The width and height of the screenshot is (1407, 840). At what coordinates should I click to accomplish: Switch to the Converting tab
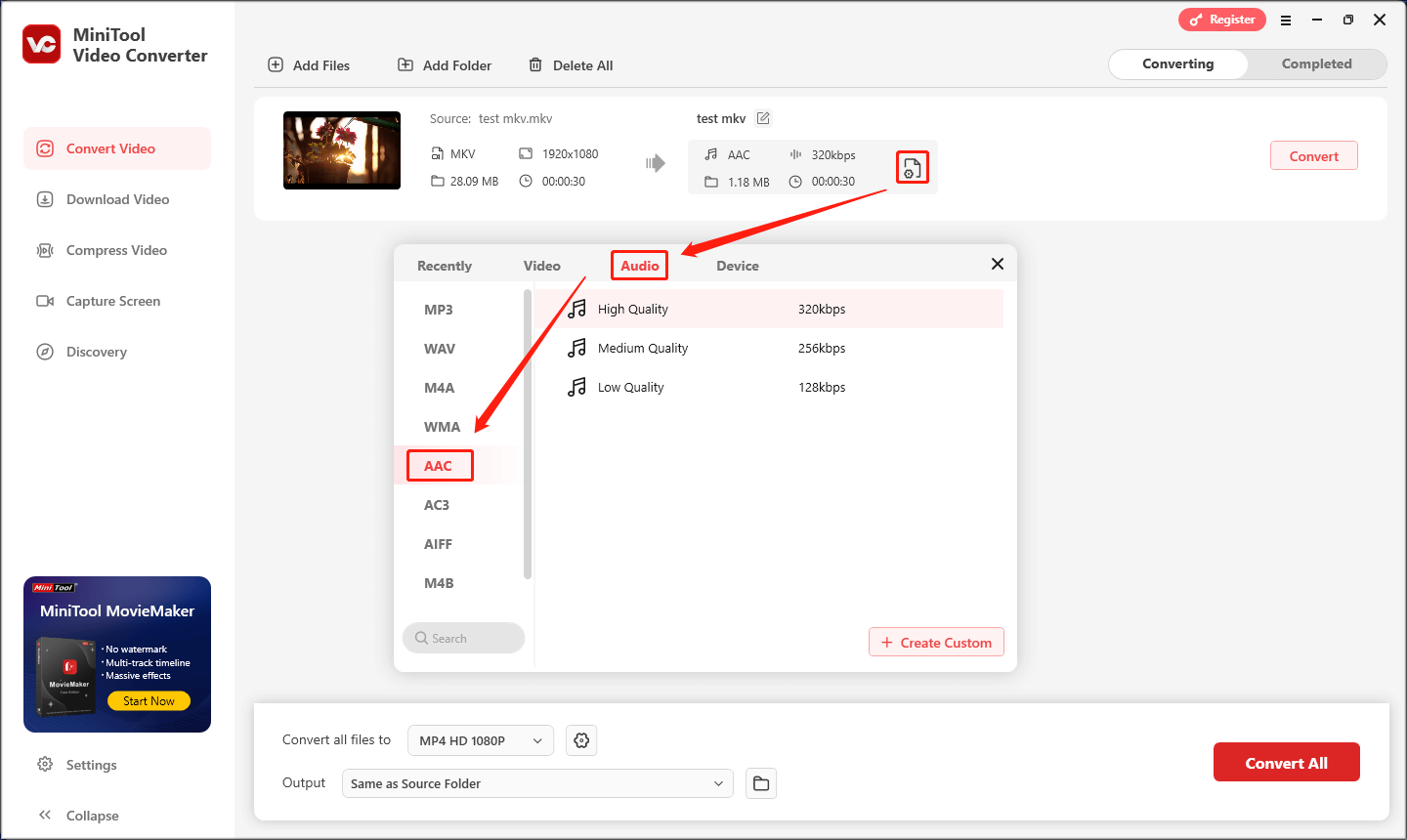pos(1178,63)
